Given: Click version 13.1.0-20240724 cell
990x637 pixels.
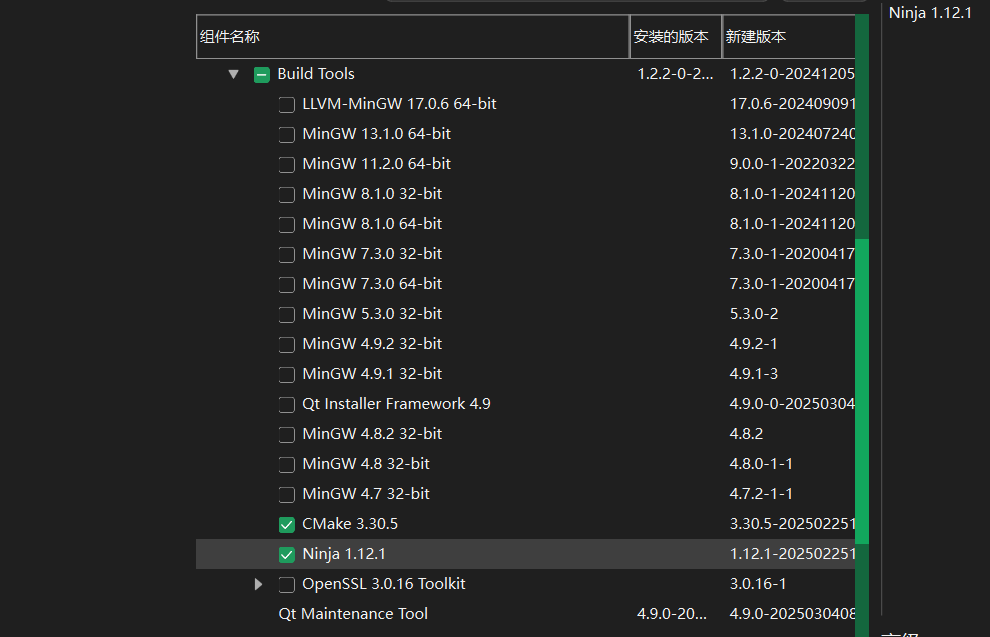Looking at the screenshot, I should click(792, 134).
